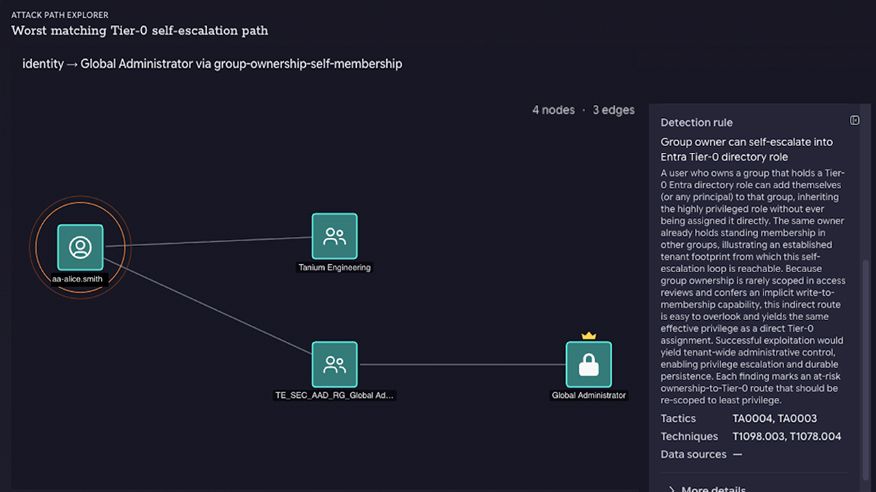Click the 'Worst matching Tier-0 self-escalation path' title
Viewport: 876px width, 492px height.
click(140, 31)
